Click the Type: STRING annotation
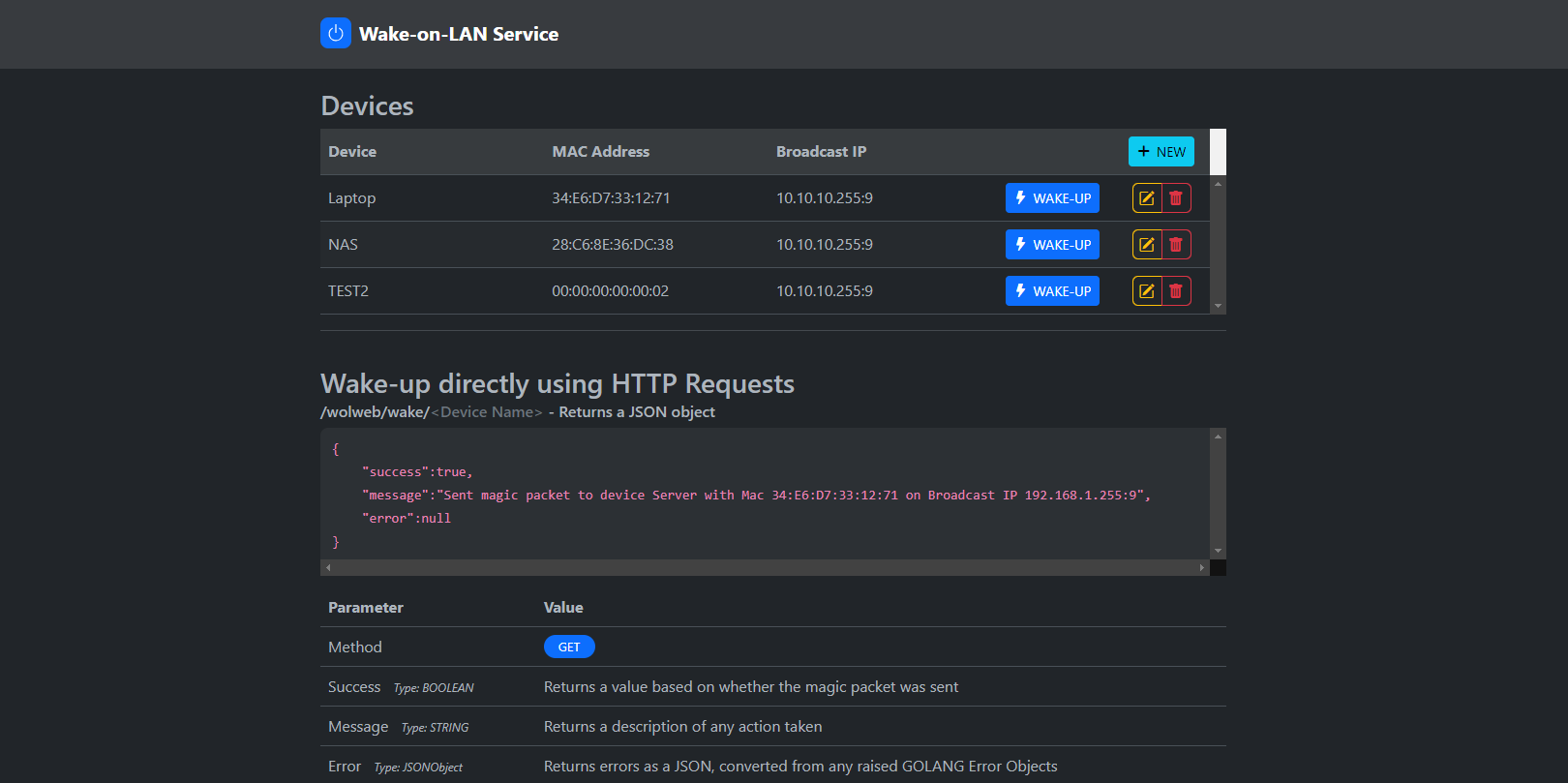1568x783 pixels. click(436, 728)
